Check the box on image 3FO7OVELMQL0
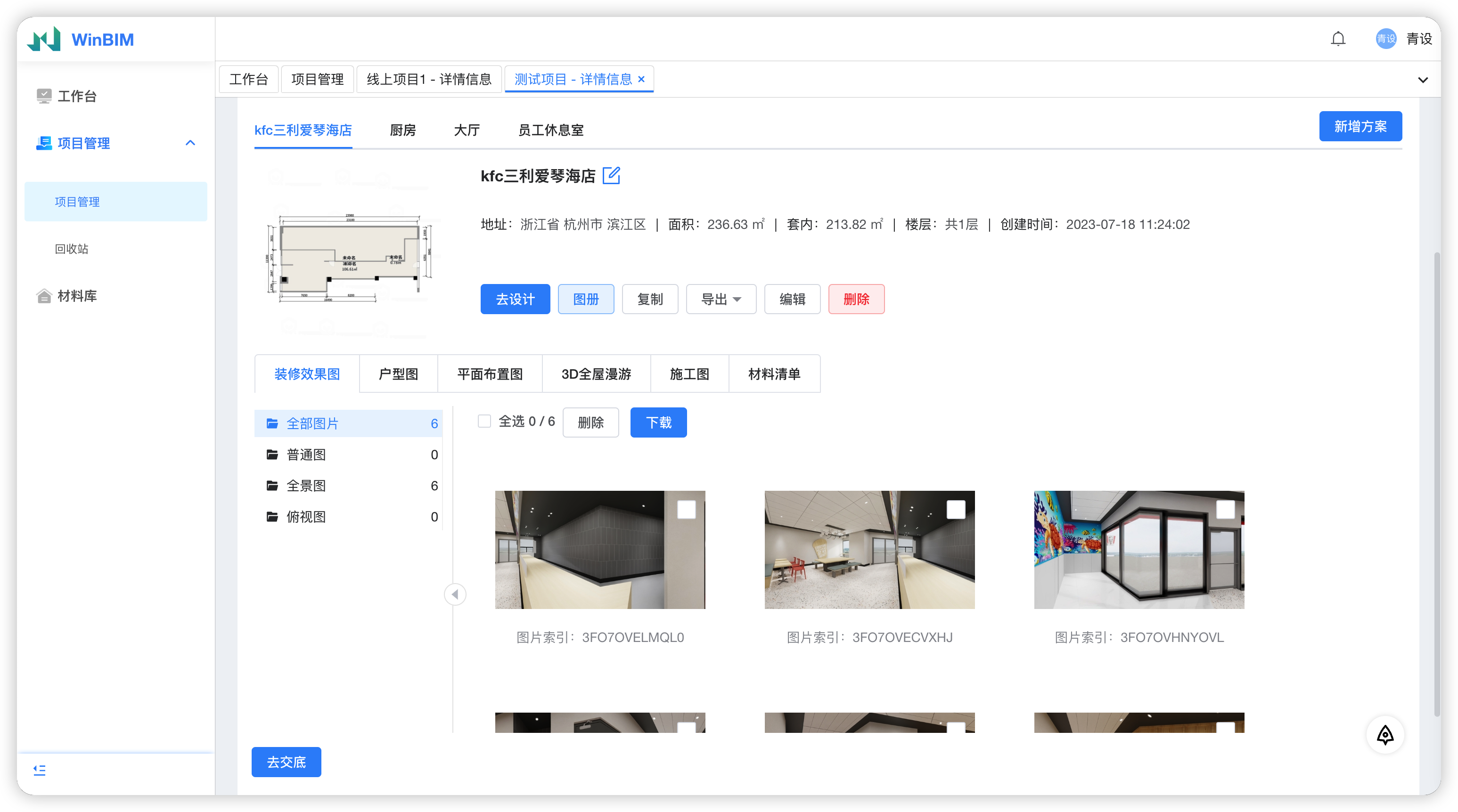This screenshot has width=1458, height=812. 686,509
